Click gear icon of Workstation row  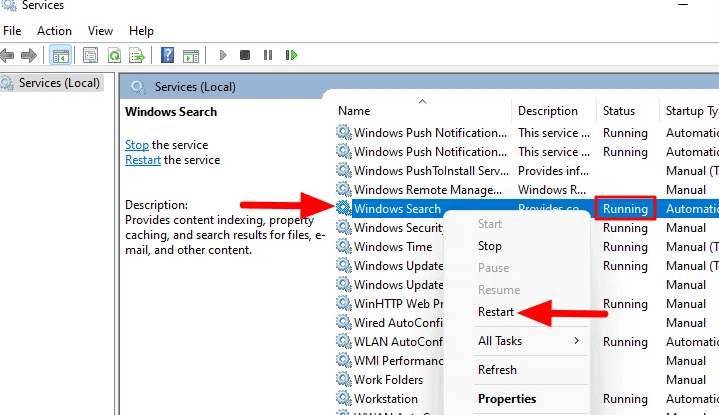343,398
